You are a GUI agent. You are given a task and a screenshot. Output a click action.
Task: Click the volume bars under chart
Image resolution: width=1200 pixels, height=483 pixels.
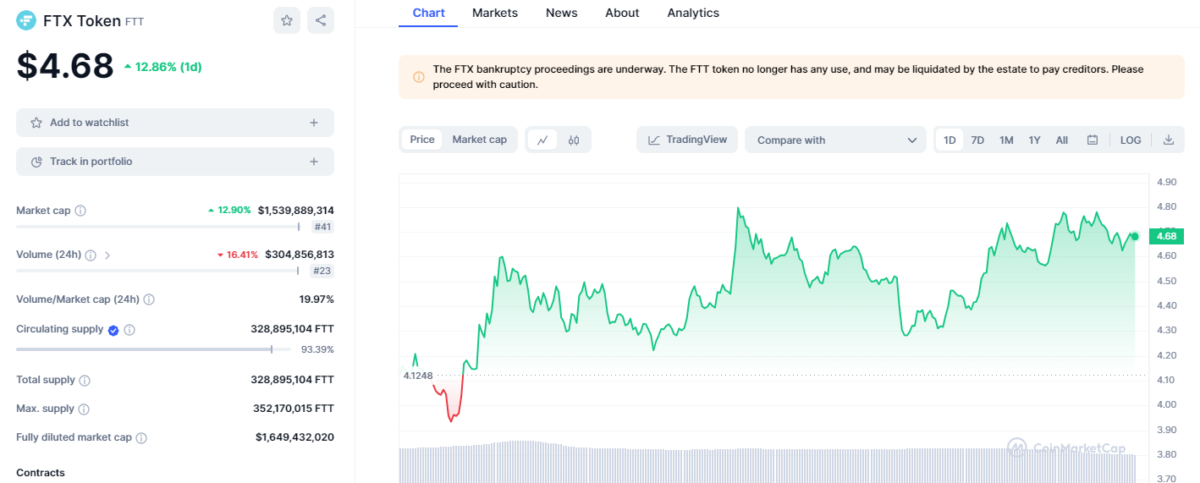[768, 462]
